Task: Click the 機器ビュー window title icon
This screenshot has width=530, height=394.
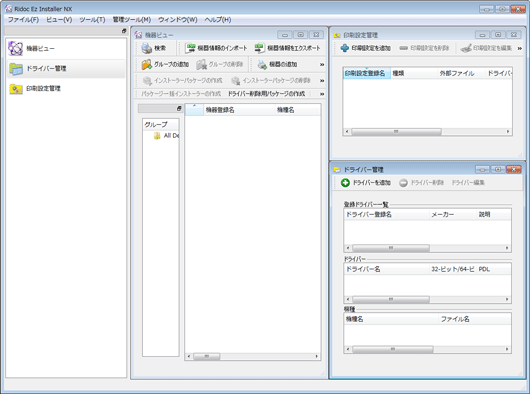Action: click(x=138, y=34)
